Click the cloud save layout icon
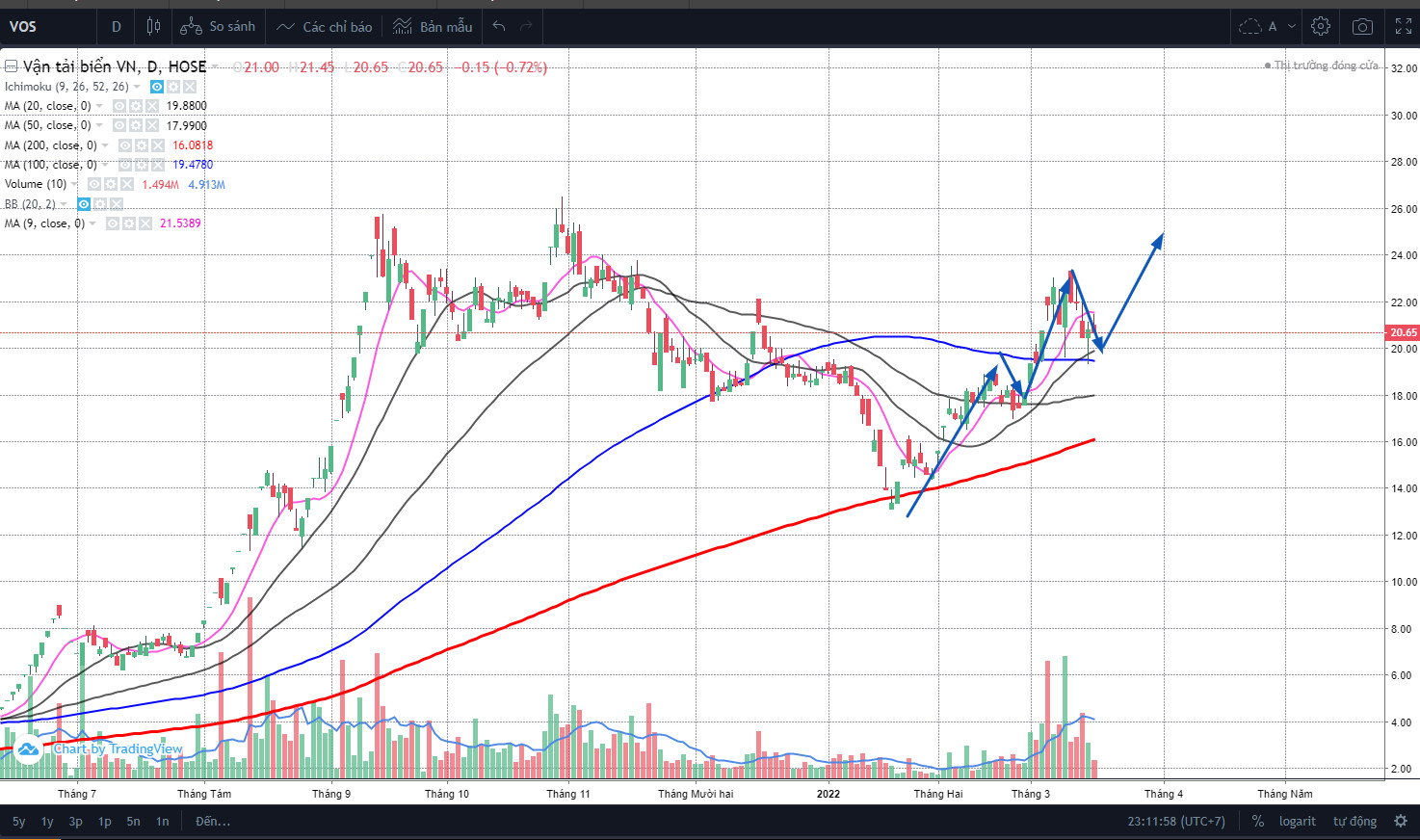The image size is (1420, 840). [x=1250, y=26]
